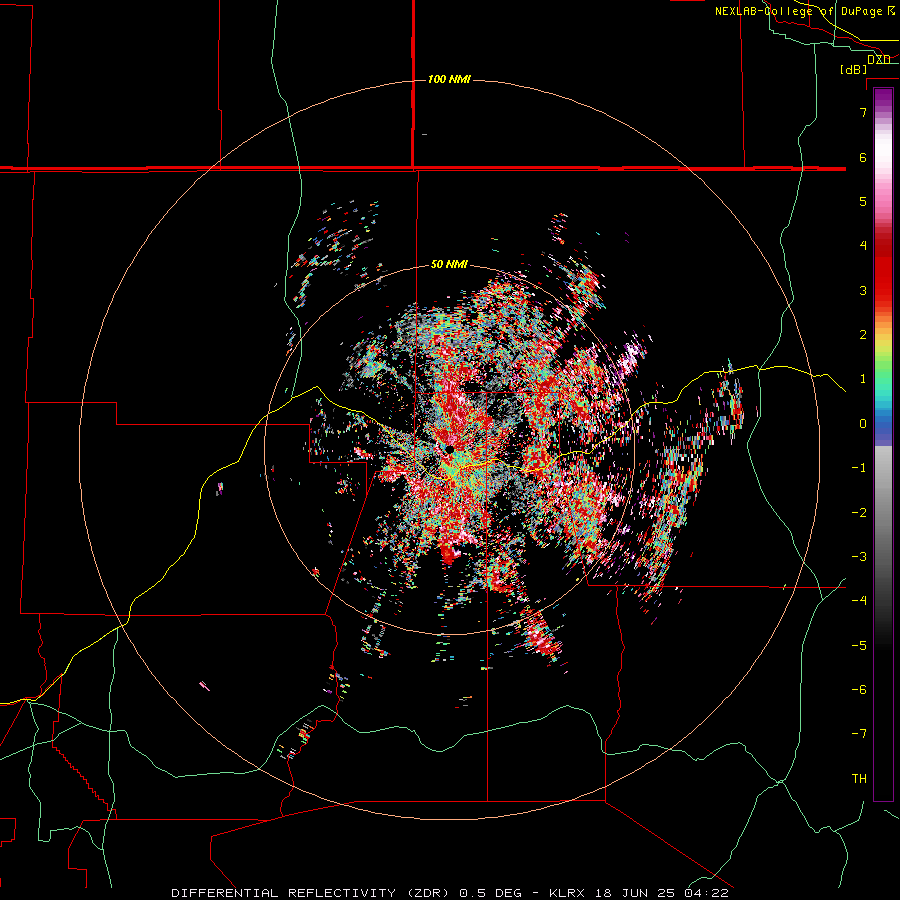
Task: Click the black radar site dot at center
Action: (x=449, y=449)
